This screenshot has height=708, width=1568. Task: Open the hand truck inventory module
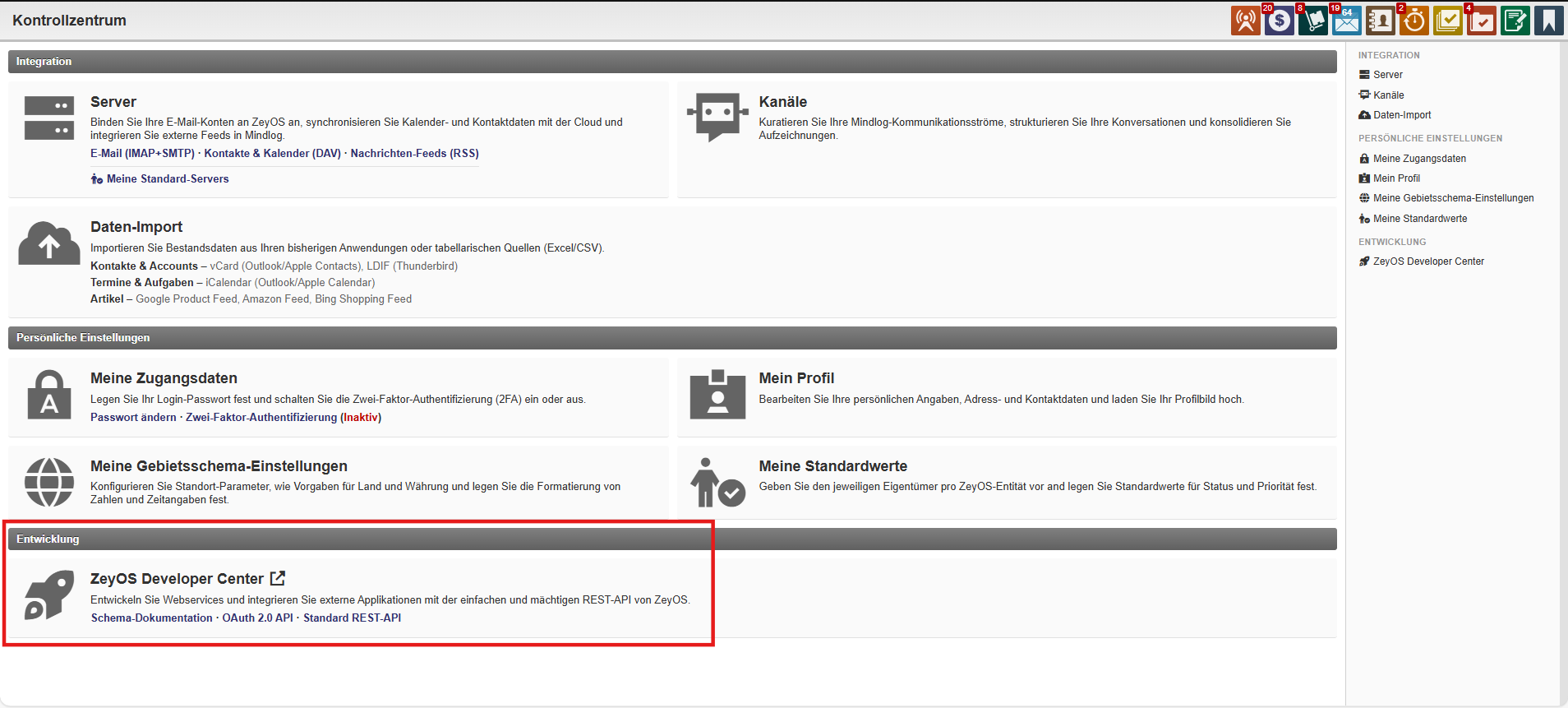click(1312, 21)
